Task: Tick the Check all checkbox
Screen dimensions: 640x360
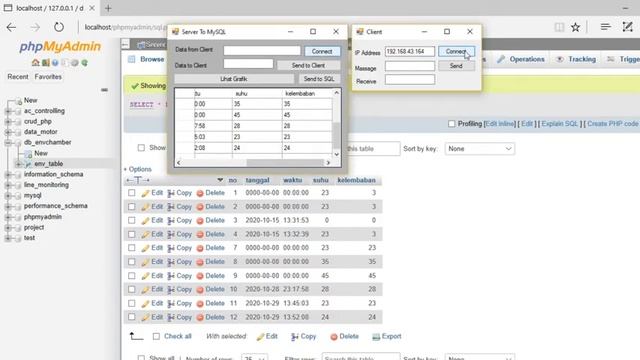Action: [x=156, y=336]
